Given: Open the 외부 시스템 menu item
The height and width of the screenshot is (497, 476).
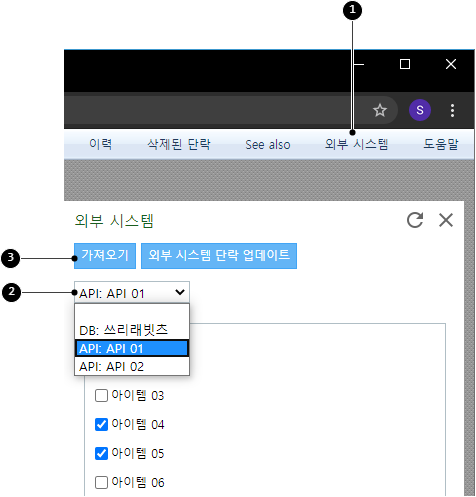Looking at the screenshot, I should tap(356, 144).
